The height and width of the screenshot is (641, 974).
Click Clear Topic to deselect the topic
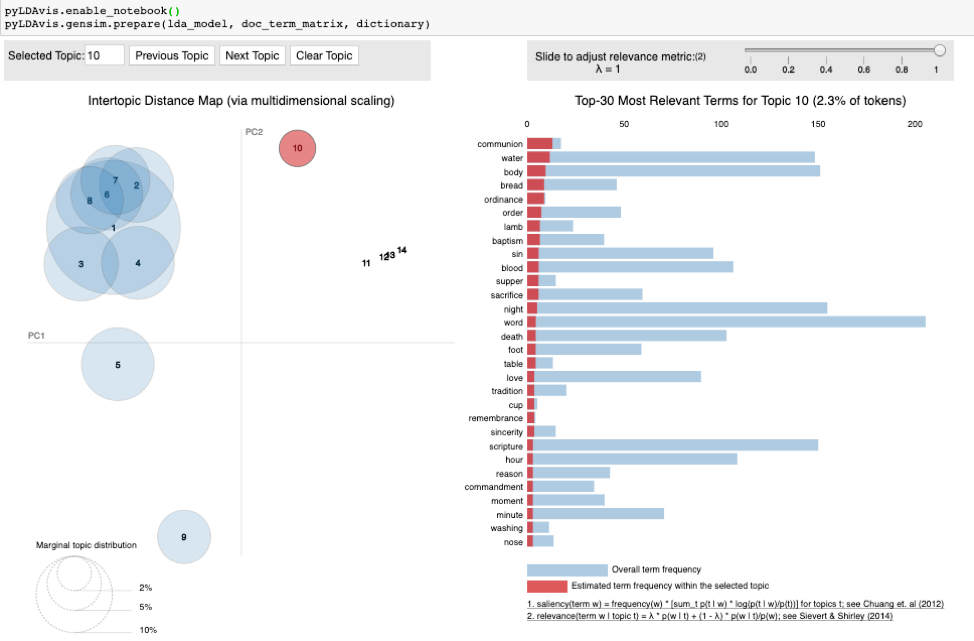tap(323, 55)
